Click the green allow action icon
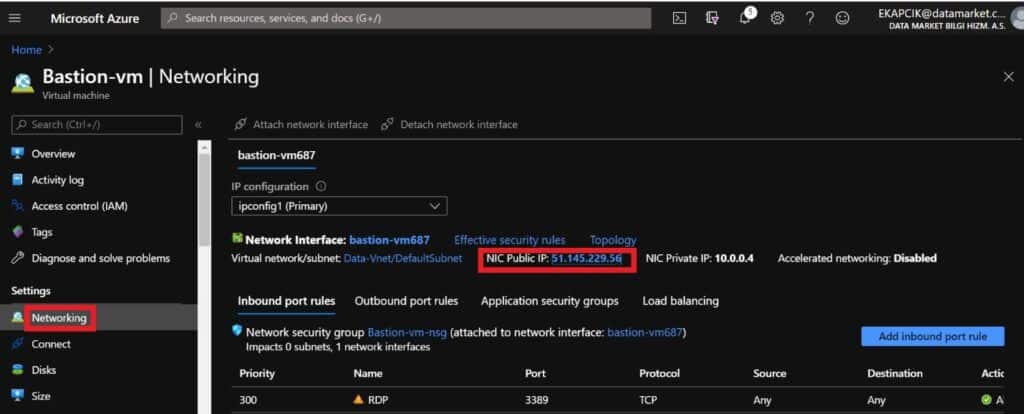 [x=986, y=399]
